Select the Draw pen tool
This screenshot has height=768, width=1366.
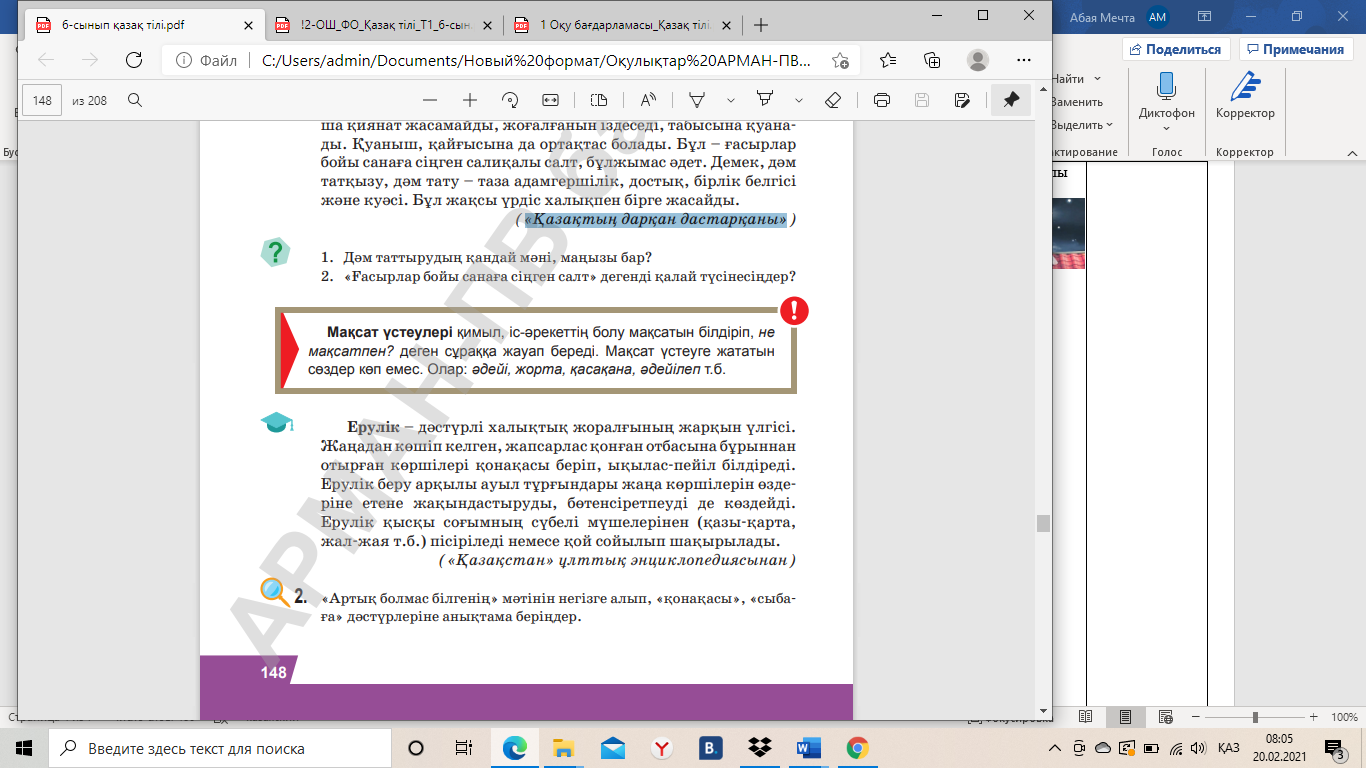point(697,100)
